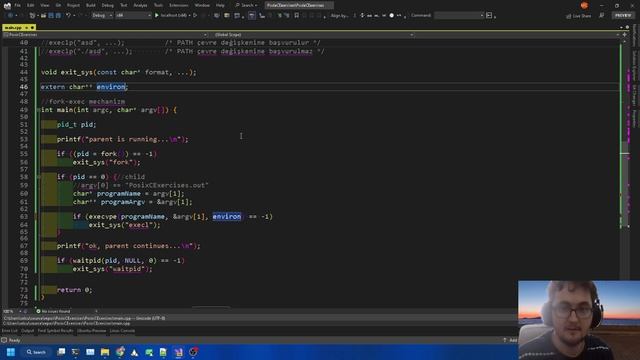Click the Open File folder icon
This screenshot has height=360, width=640.
pyautogui.click(x=43, y=16)
